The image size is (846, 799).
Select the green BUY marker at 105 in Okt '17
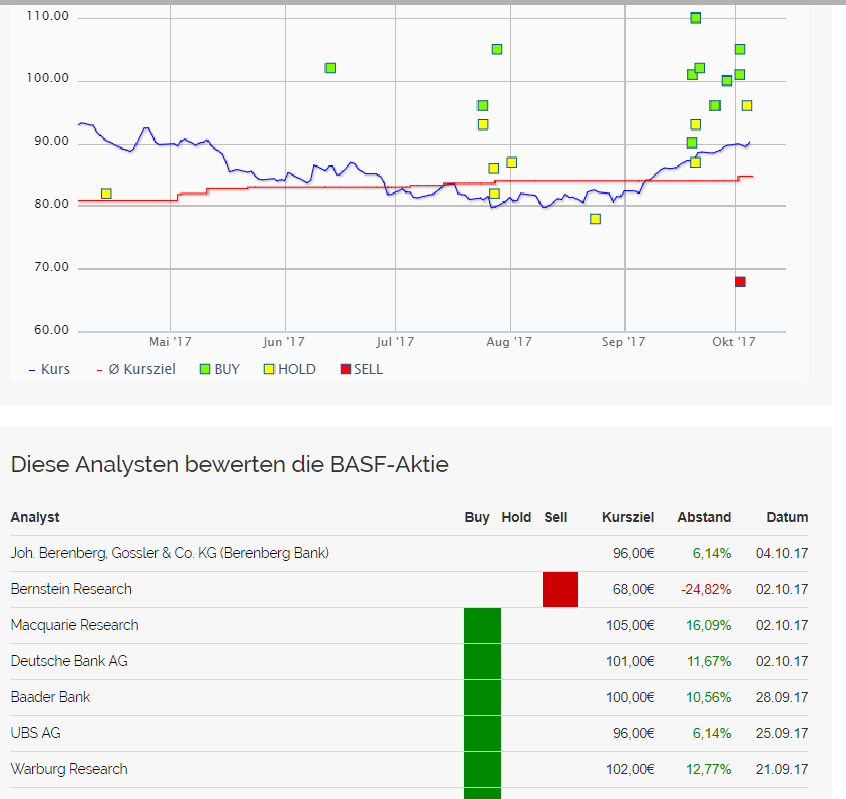click(740, 49)
